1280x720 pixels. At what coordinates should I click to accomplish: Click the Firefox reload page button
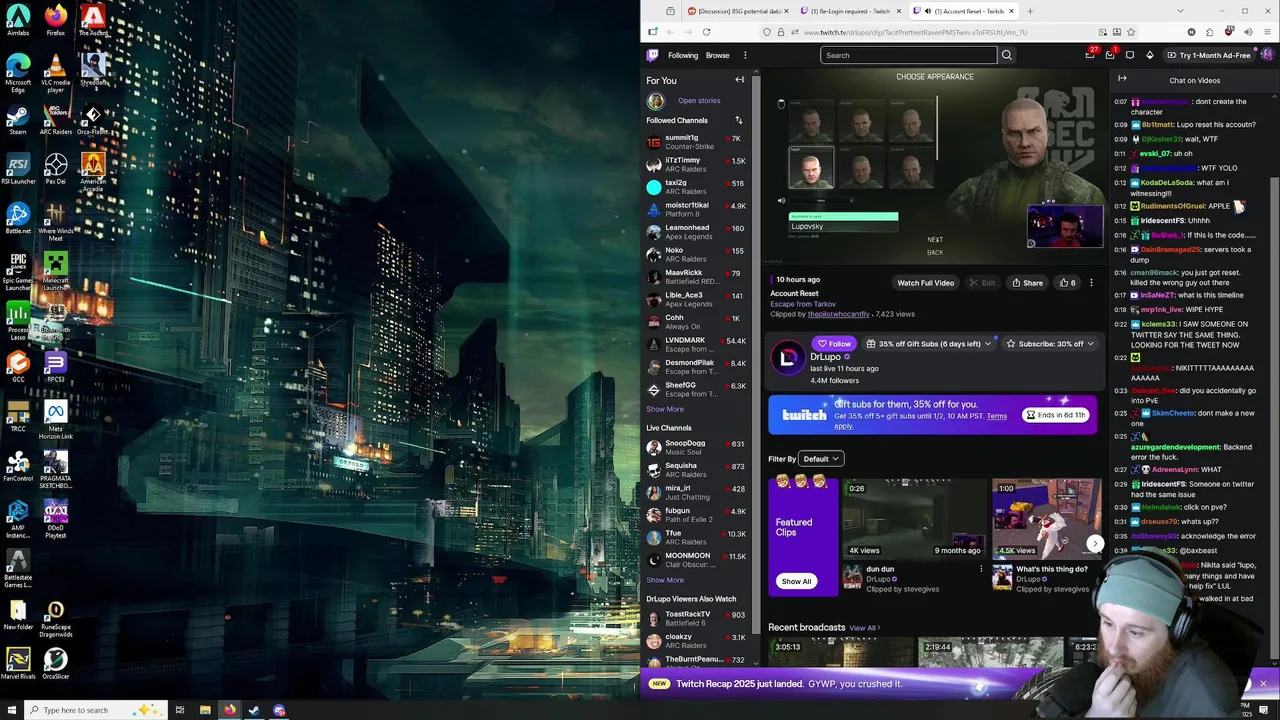(x=706, y=32)
